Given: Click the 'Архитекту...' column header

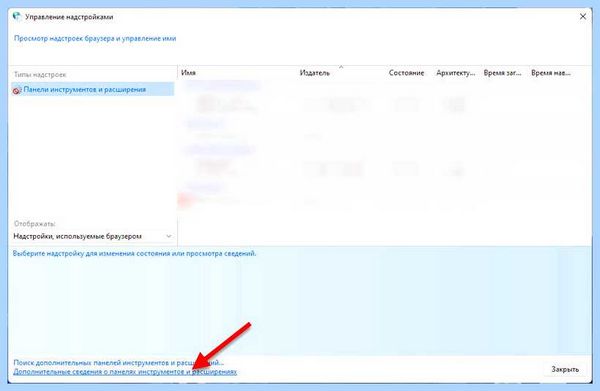Looking at the screenshot, I should click(x=455, y=73).
